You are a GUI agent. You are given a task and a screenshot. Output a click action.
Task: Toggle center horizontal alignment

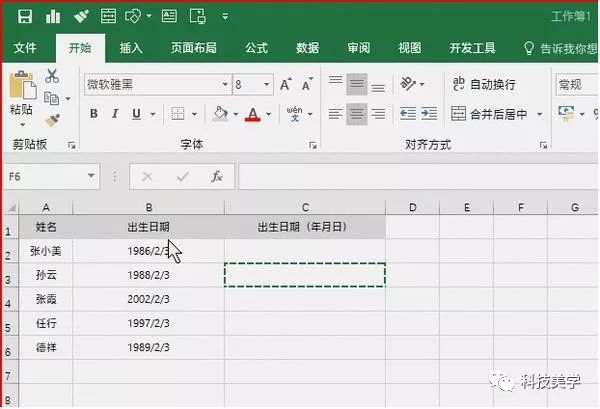(357, 114)
